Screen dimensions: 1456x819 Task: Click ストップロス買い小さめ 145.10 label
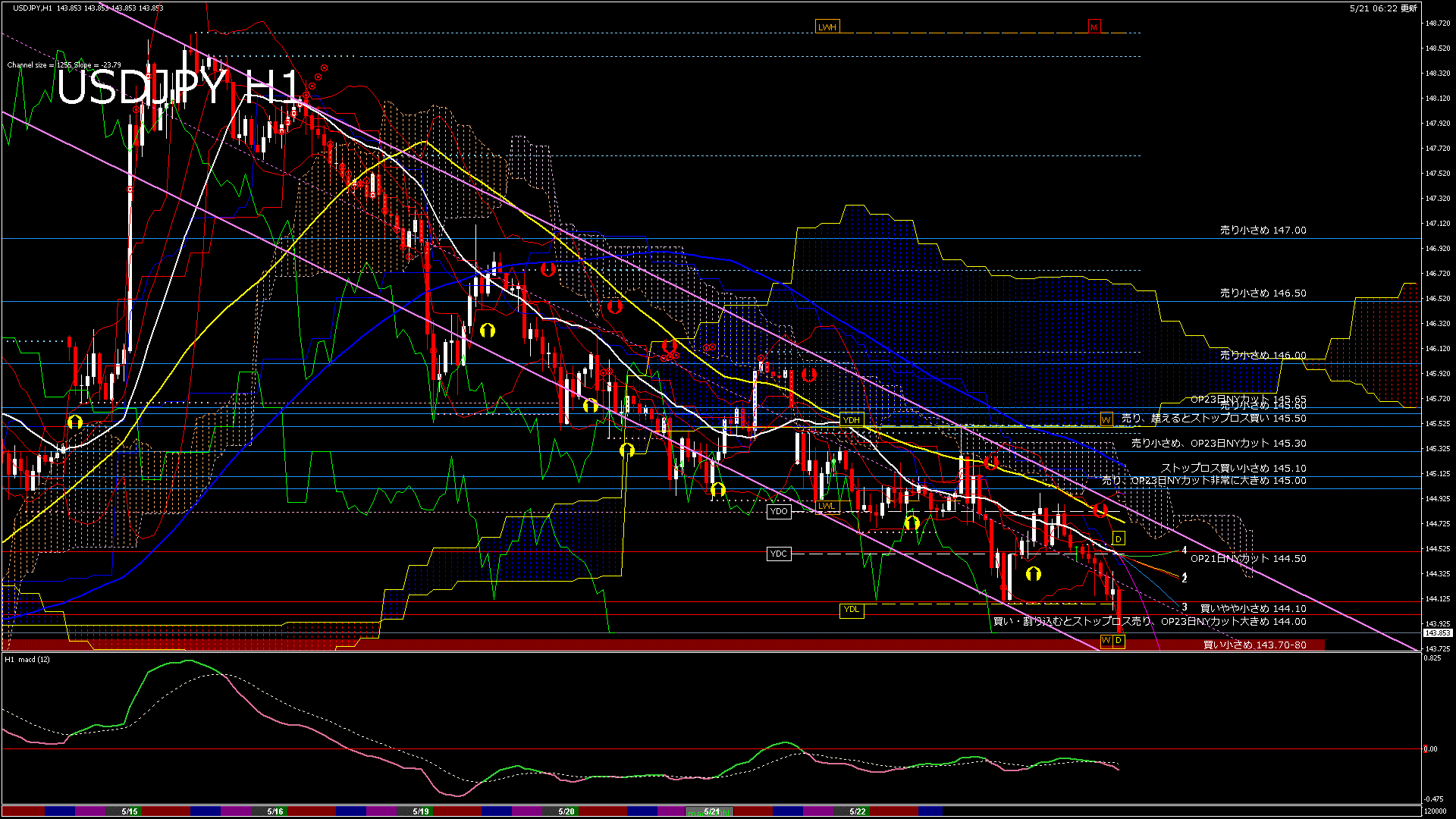(1233, 469)
